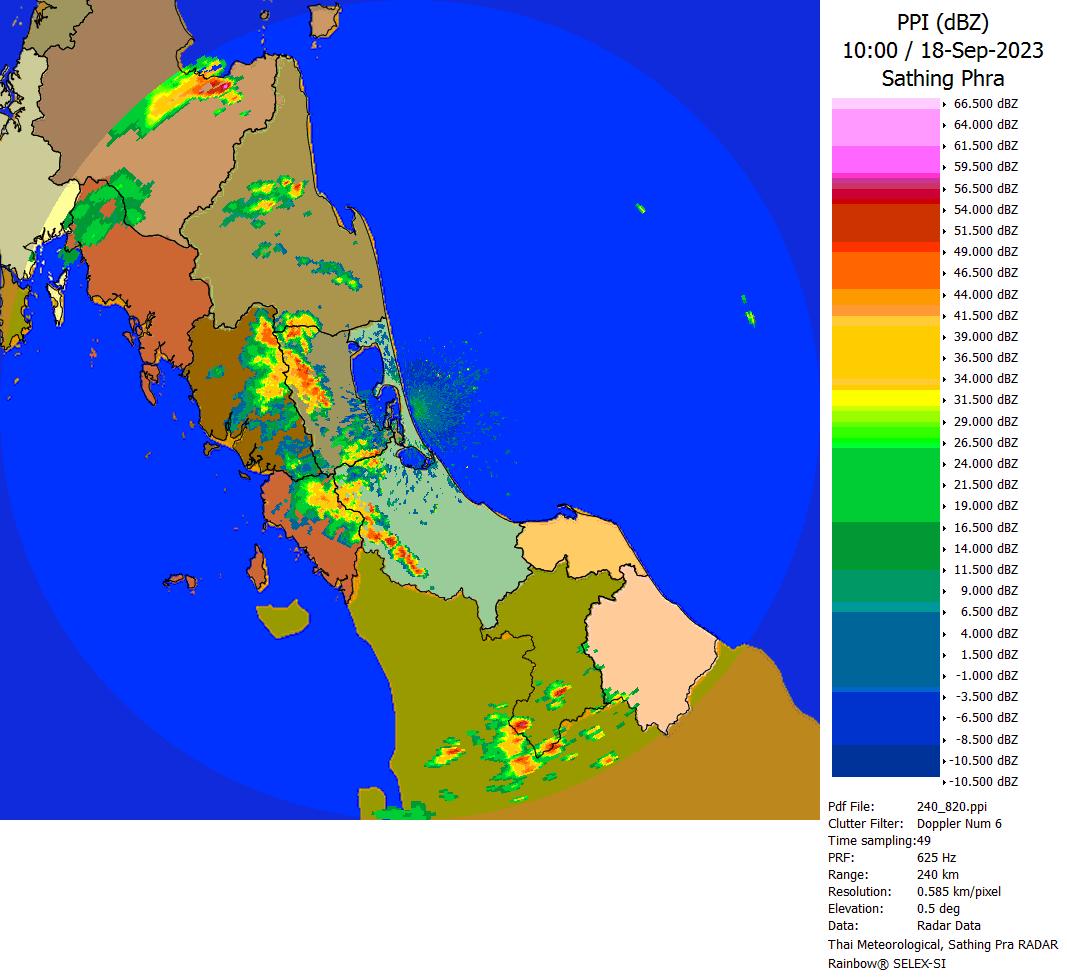Click the 54.000 dBZ legend arrow marker

(945, 210)
